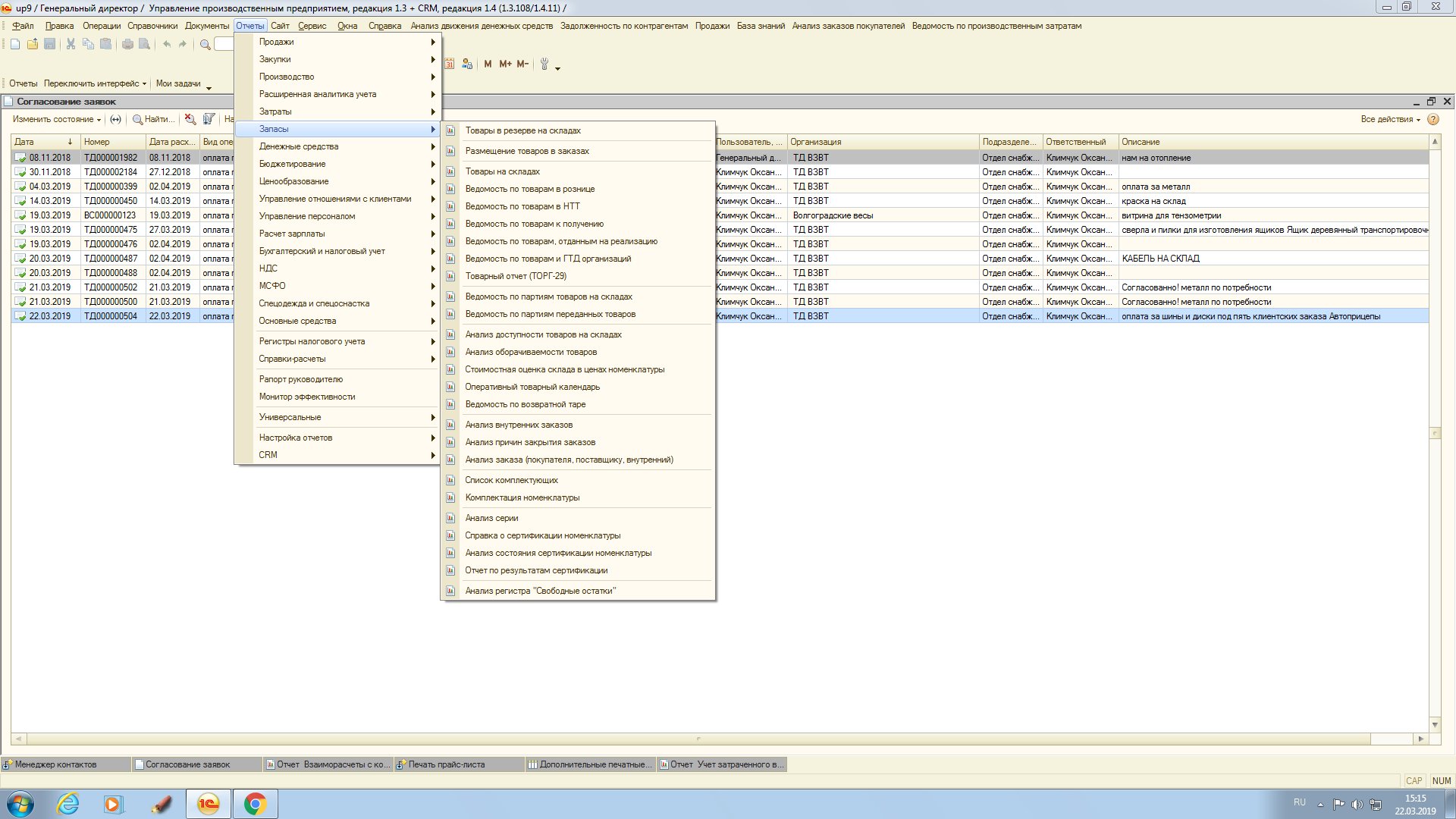Click the Print printer toolbar icon
This screenshot has width=1456, height=819.
click(x=127, y=44)
